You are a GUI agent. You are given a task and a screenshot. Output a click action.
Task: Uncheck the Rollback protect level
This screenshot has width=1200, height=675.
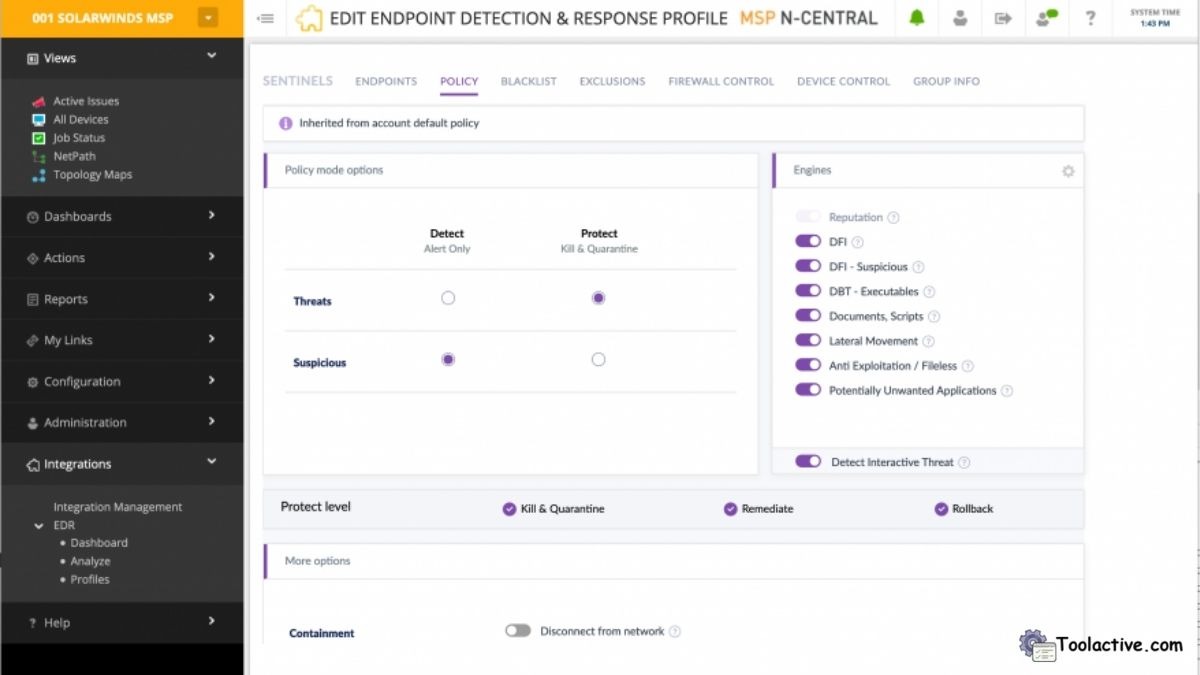pyautogui.click(x=941, y=509)
